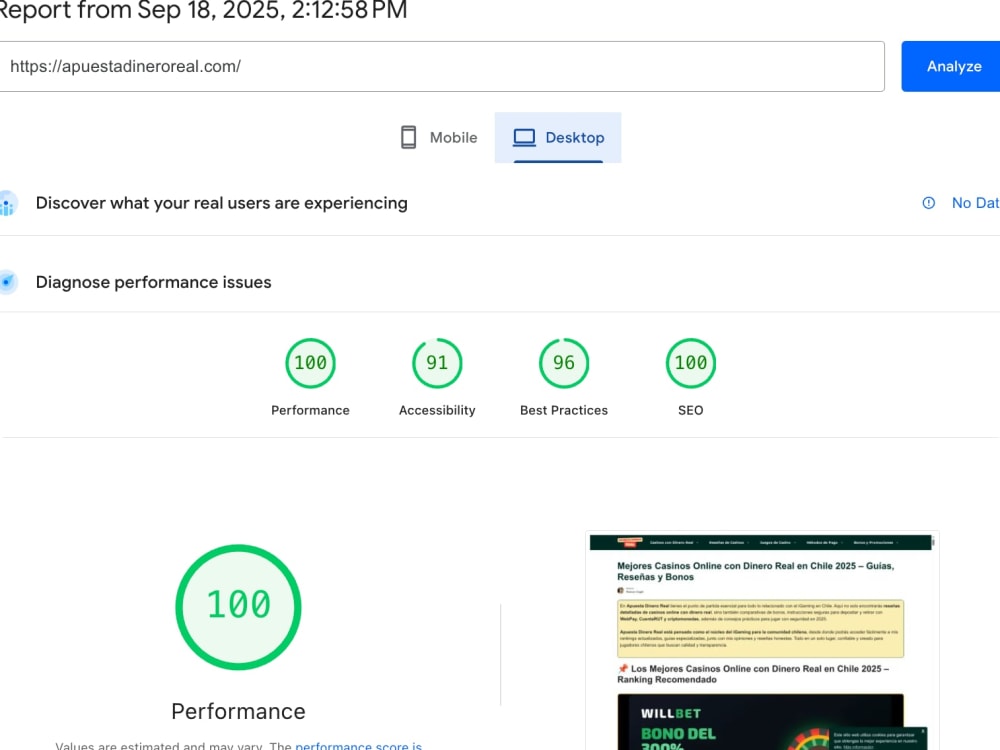
Task: Click the No Data info icon
Action: click(929, 203)
